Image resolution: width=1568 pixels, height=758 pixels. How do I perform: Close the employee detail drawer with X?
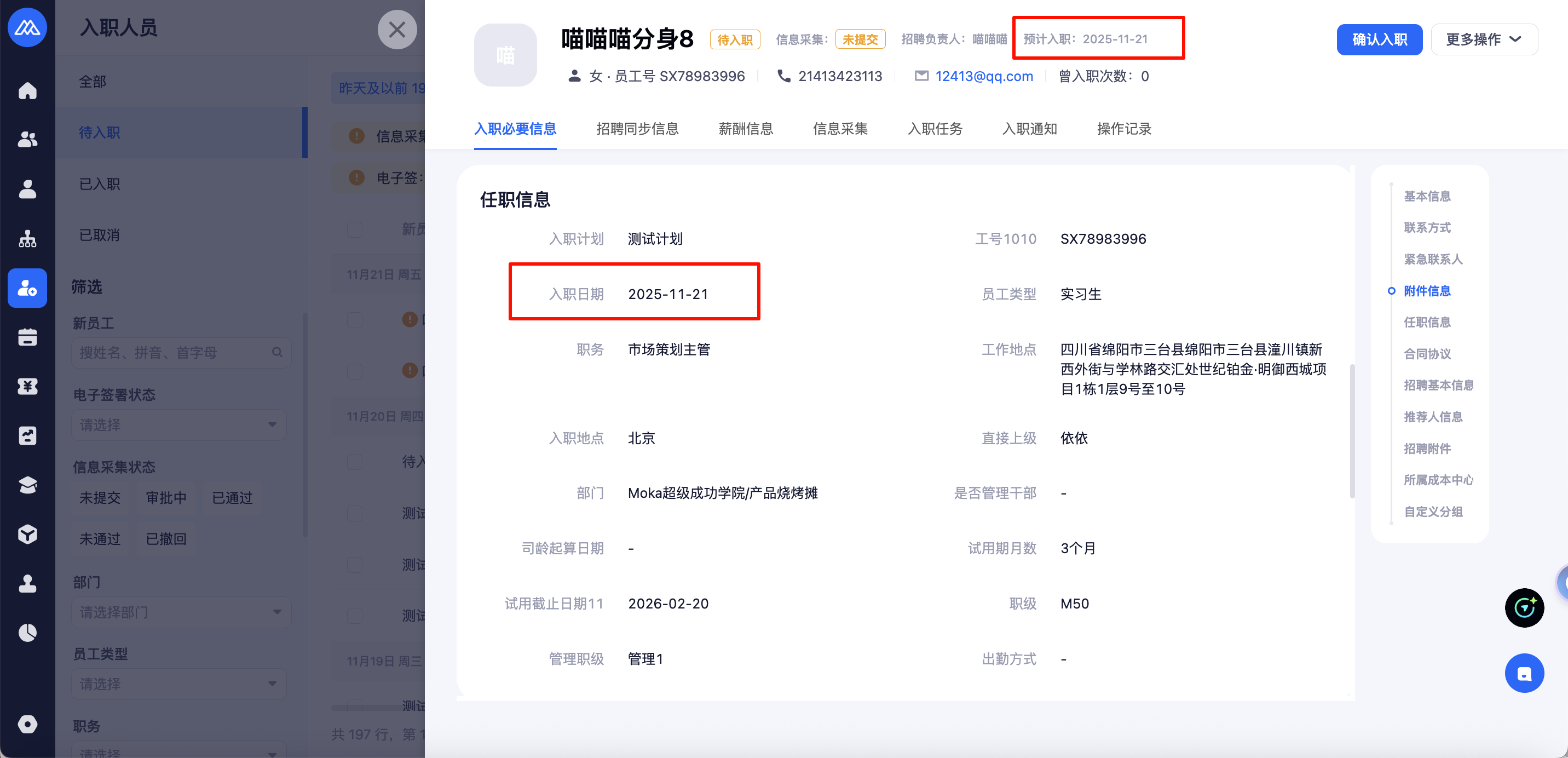[397, 29]
